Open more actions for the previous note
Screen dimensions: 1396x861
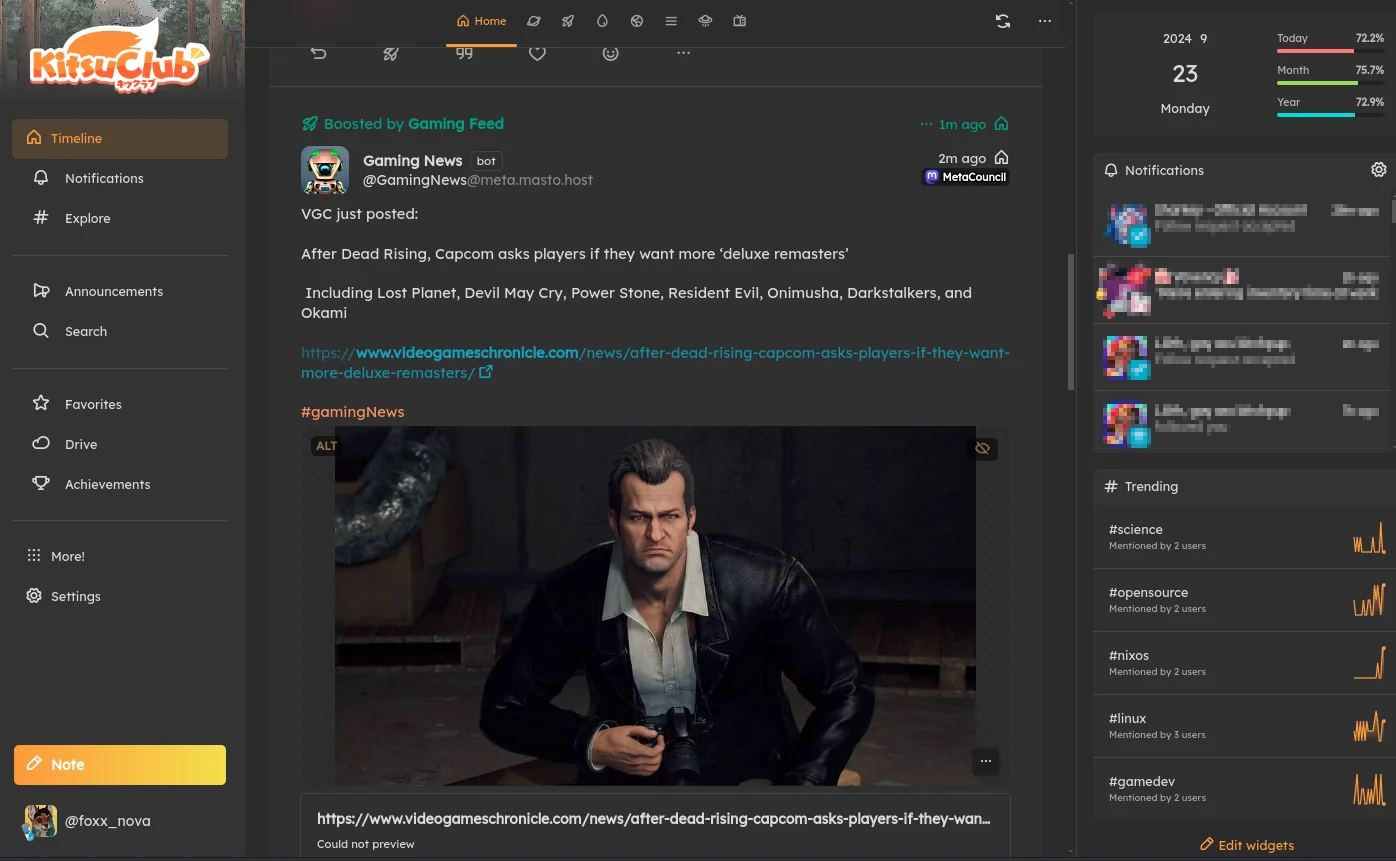684,53
